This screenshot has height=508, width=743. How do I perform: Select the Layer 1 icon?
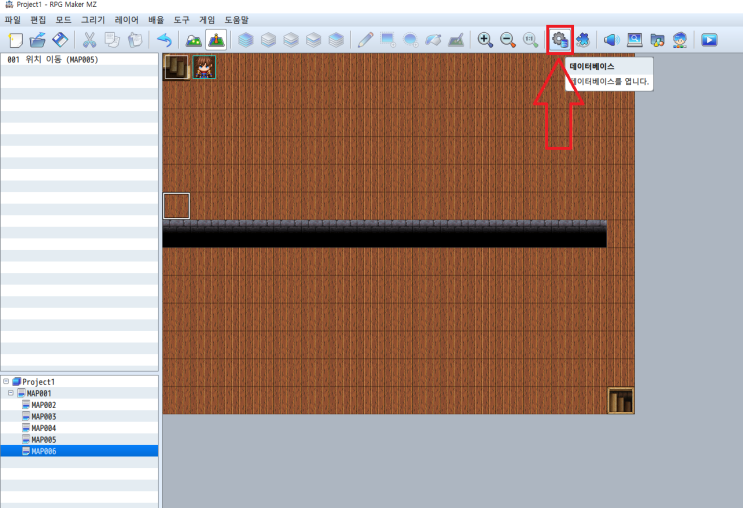(268, 40)
